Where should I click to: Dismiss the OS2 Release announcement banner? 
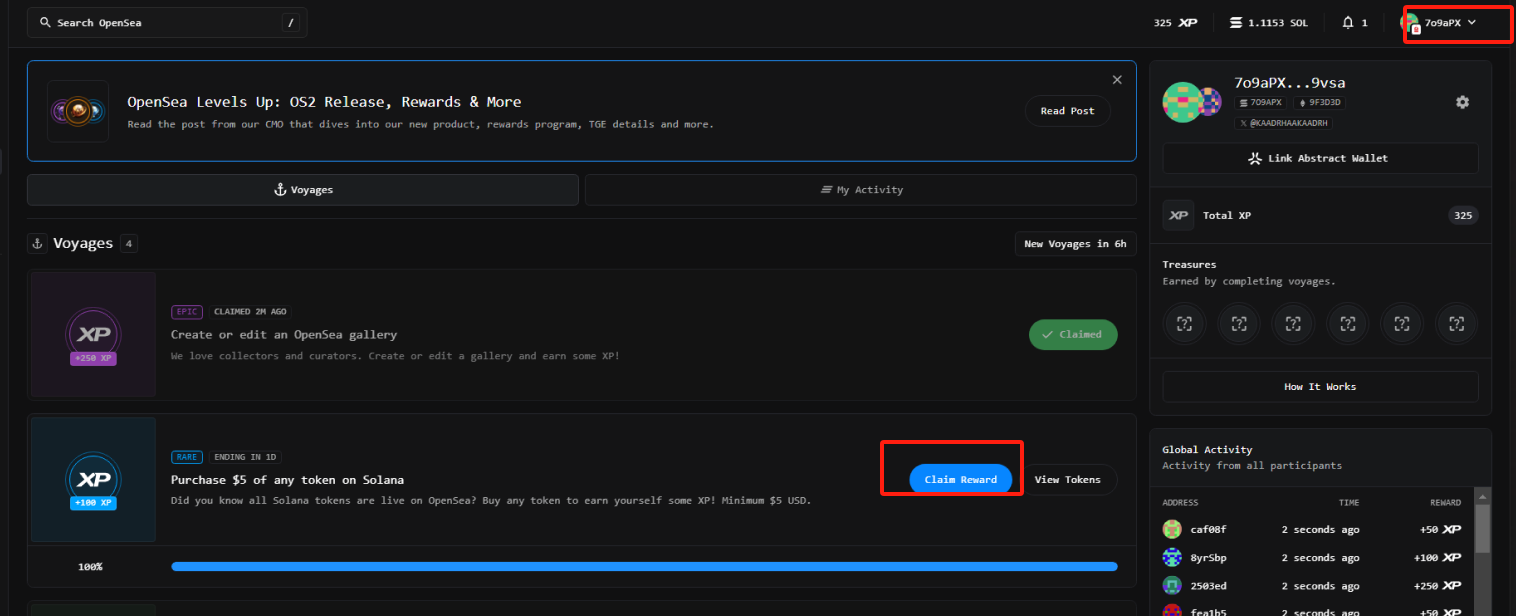tap(1117, 80)
